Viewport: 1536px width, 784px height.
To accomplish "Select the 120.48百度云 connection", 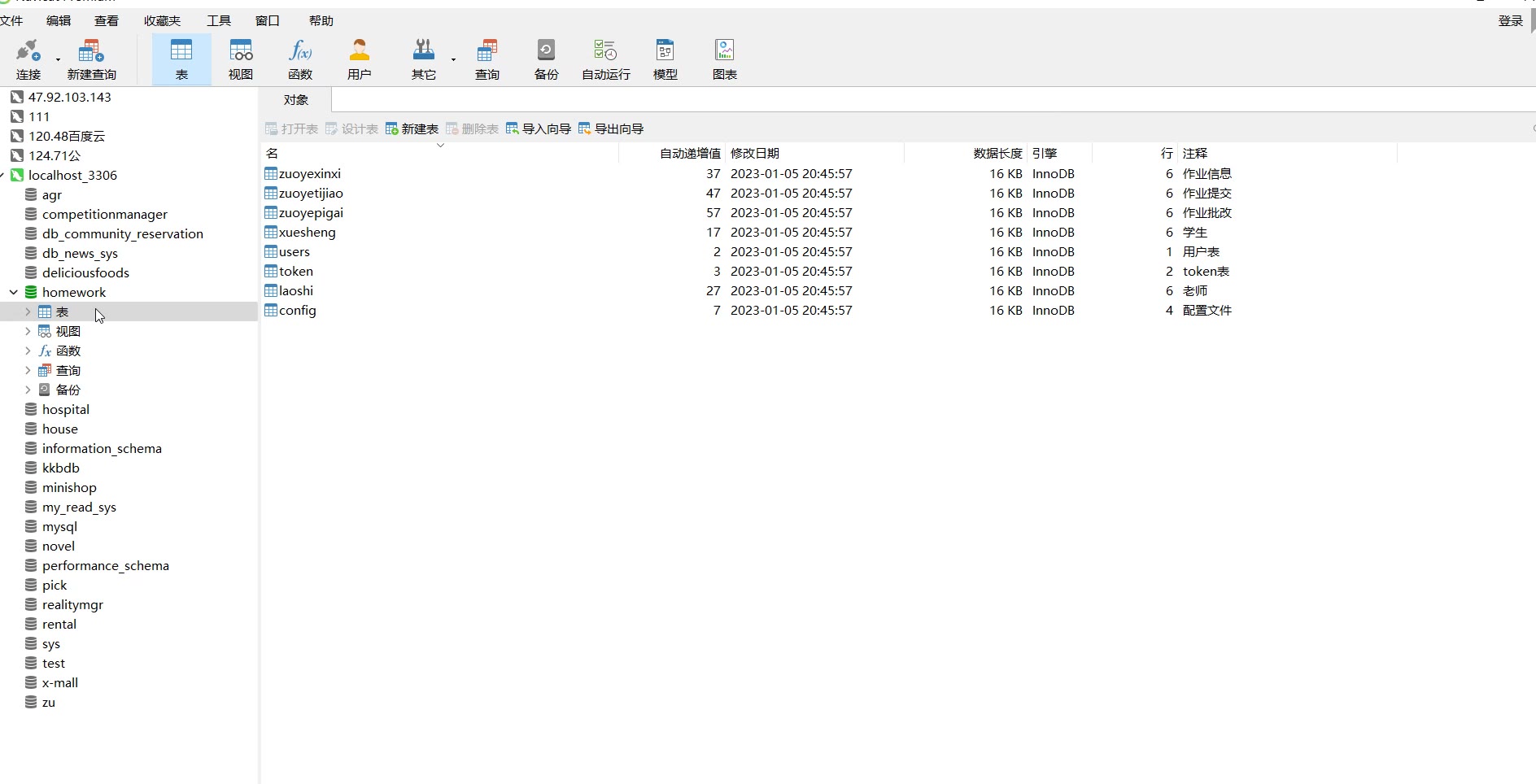I will pyautogui.click(x=67, y=136).
